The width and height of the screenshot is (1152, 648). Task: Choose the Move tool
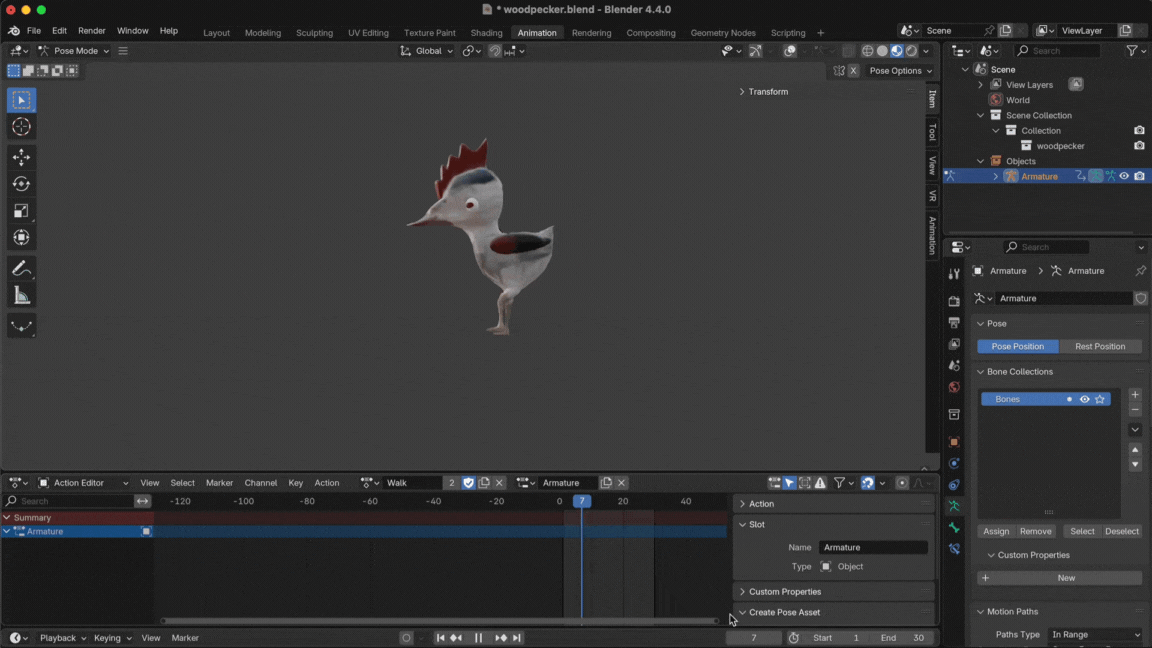point(21,156)
